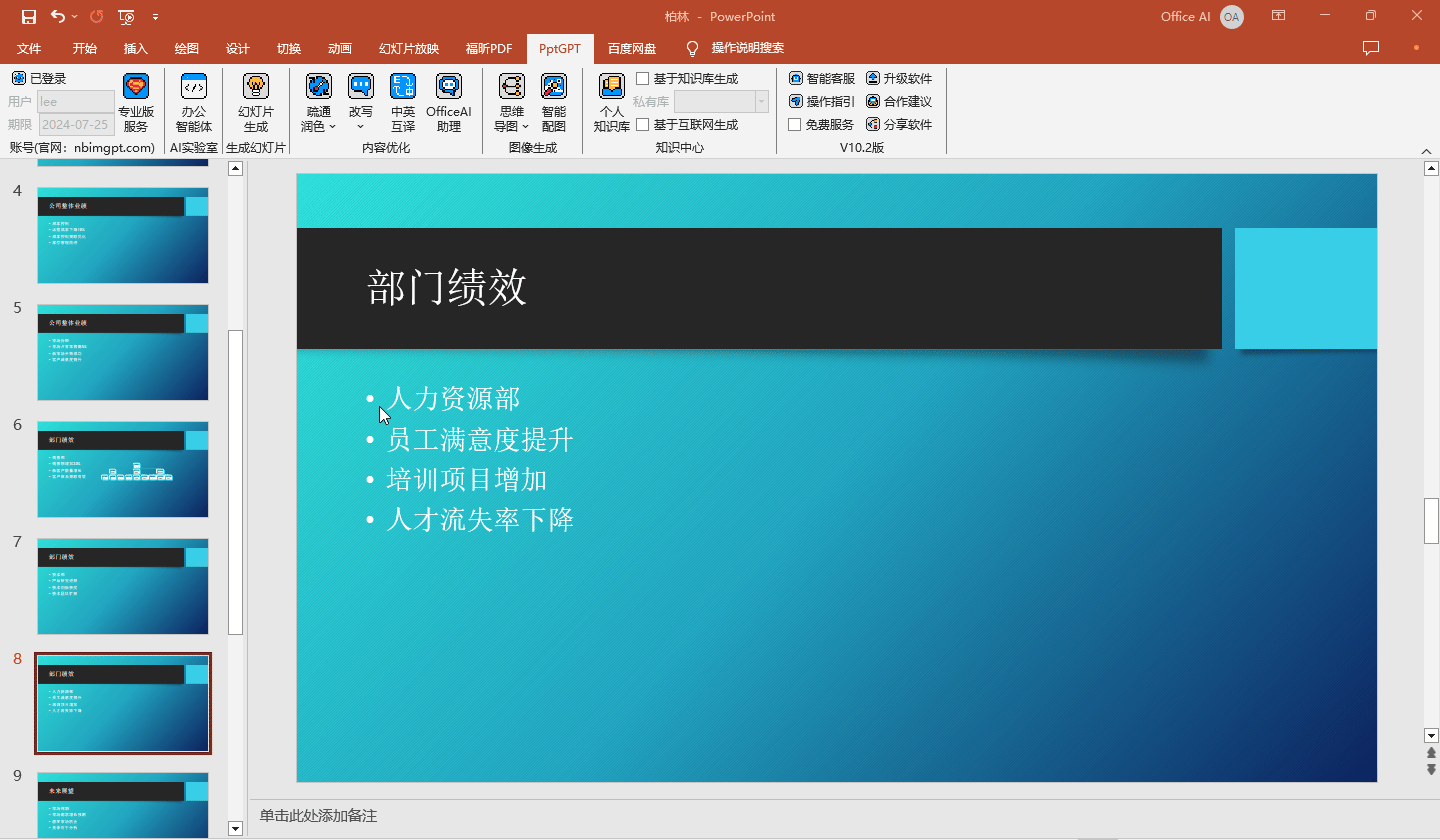Viewport: 1440px width, 840px height.
Task: Click the save icon in title bar
Action: pyautogui.click(x=29, y=16)
